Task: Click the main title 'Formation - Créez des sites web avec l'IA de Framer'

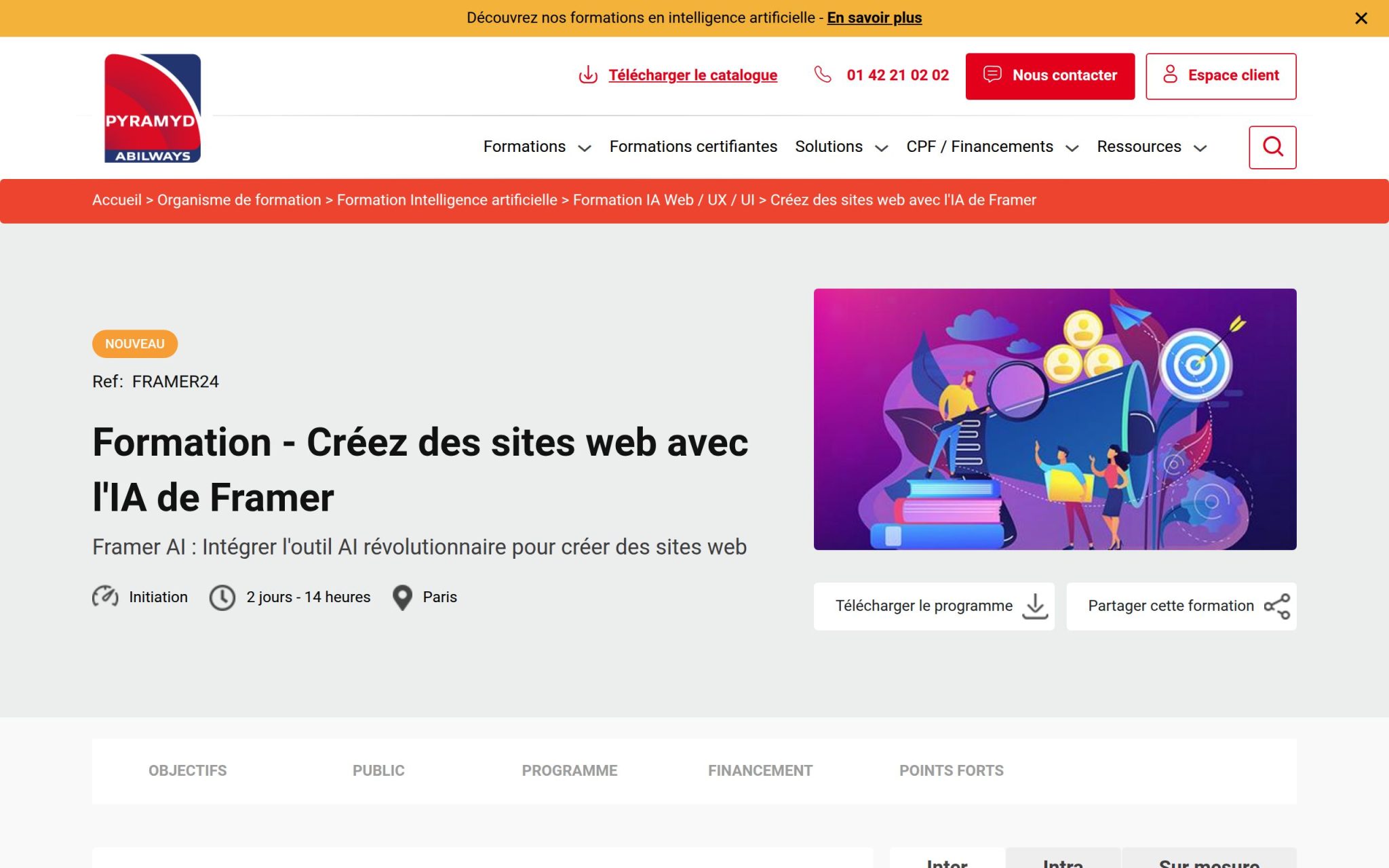Action: [x=420, y=469]
